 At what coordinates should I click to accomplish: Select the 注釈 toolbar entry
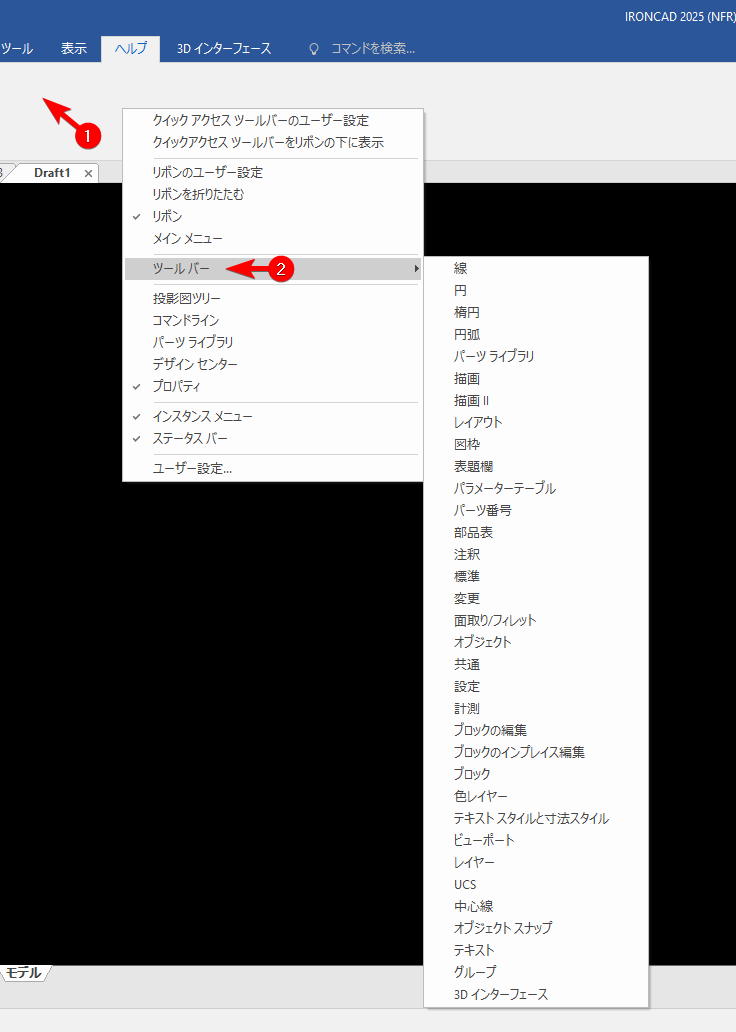coord(536,554)
